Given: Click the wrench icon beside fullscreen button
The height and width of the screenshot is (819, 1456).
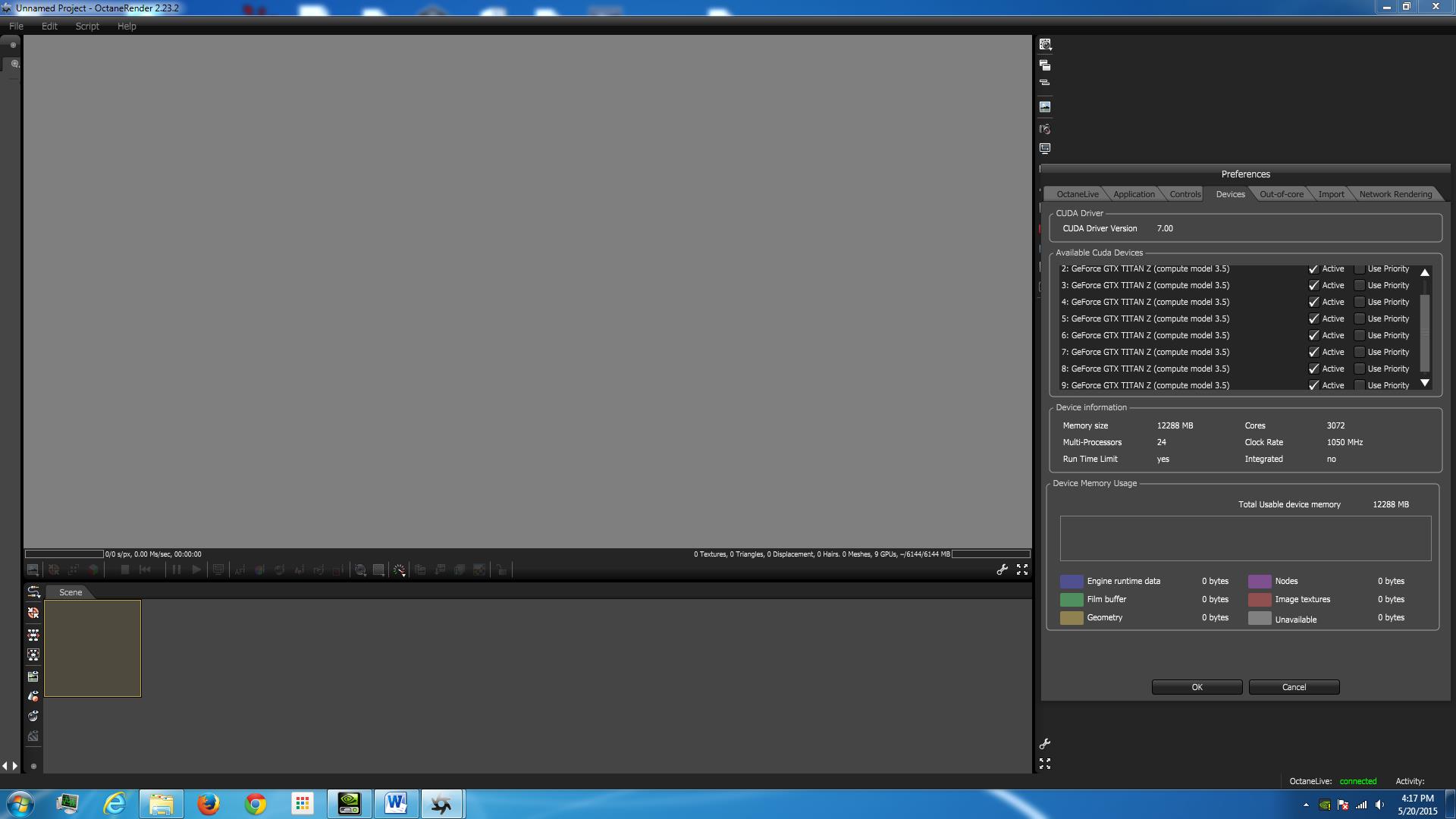Looking at the screenshot, I should point(1002,570).
